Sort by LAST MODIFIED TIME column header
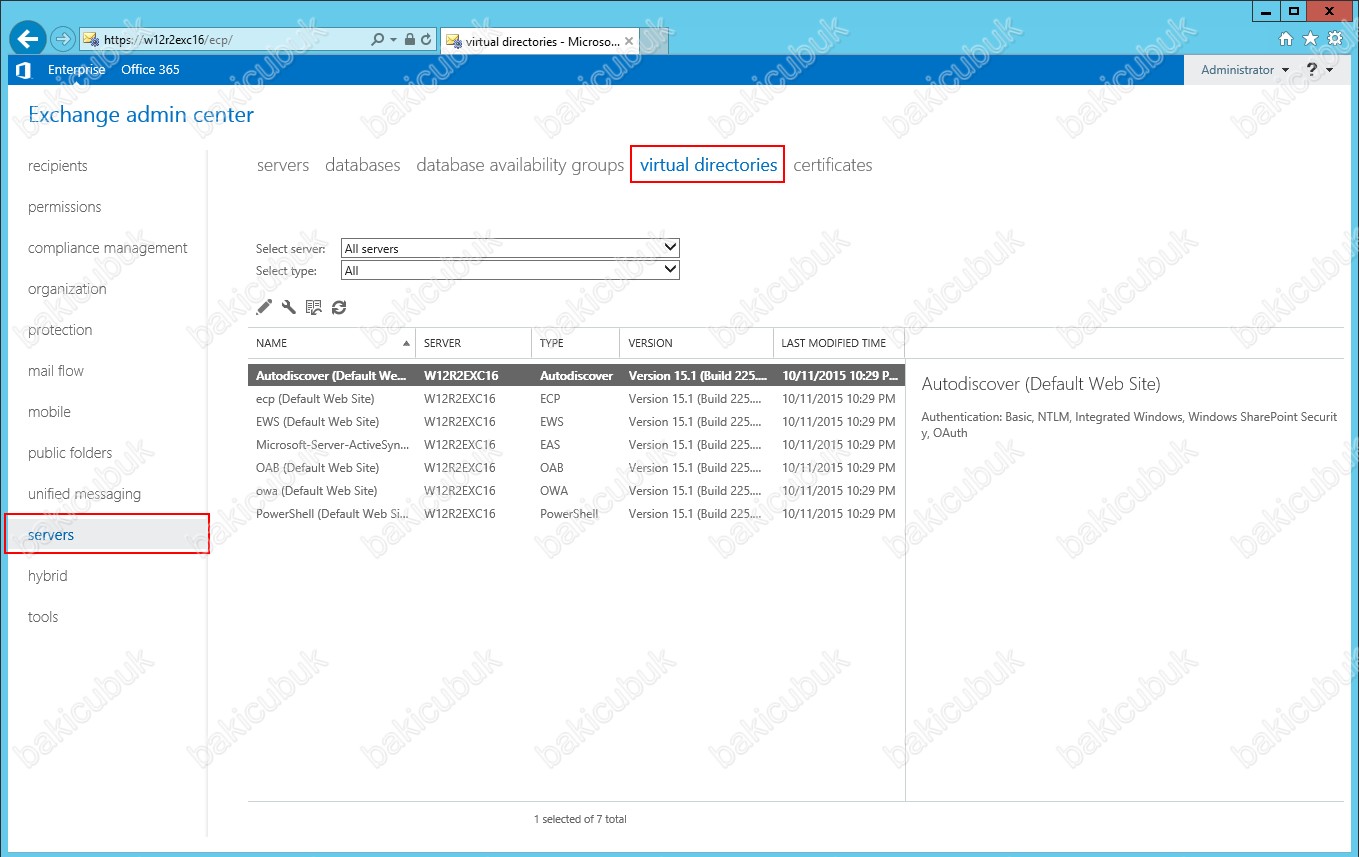Image resolution: width=1359 pixels, height=857 pixels. pos(839,343)
